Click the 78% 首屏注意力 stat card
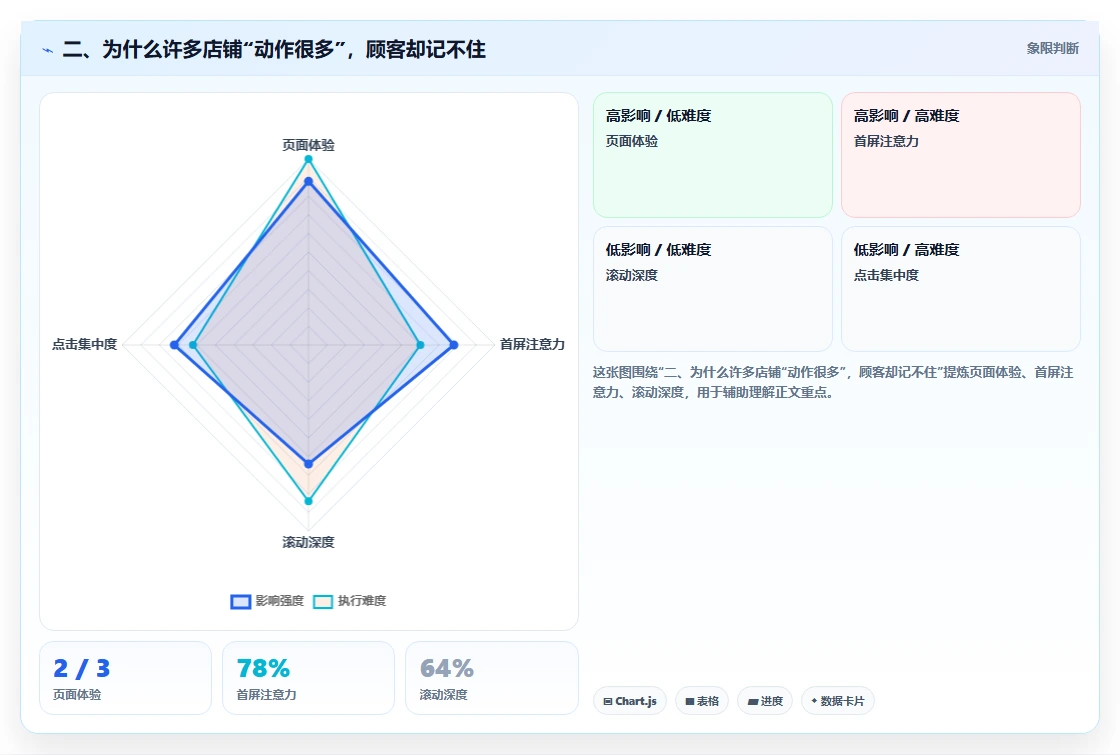Screen dimensions: 1120x755 click(309, 678)
